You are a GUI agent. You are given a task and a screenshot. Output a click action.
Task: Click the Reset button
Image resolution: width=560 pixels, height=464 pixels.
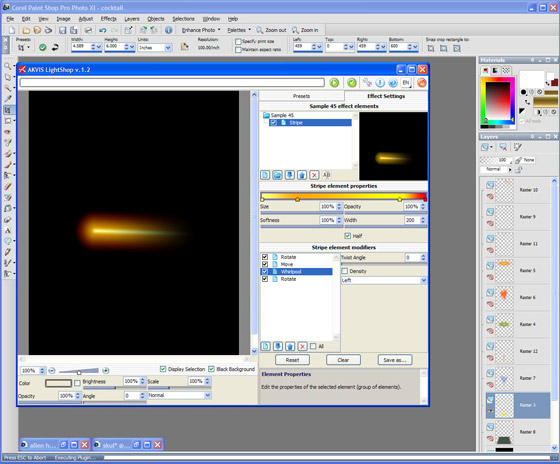coord(292,360)
